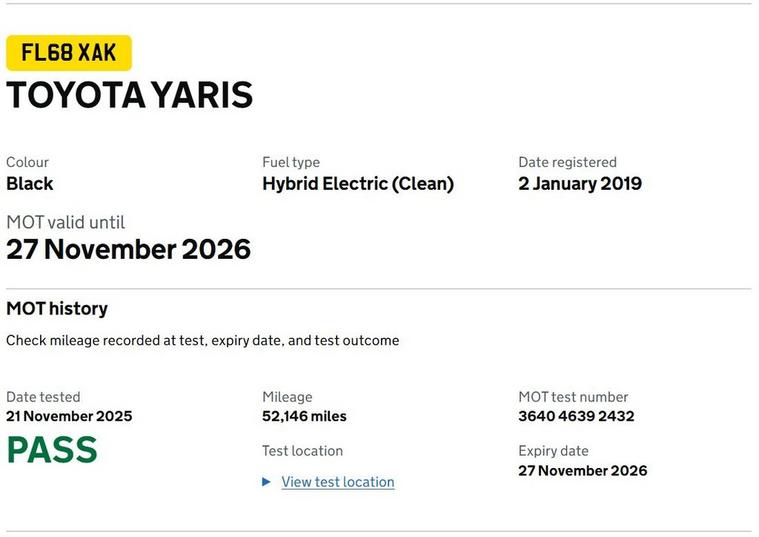Click the Date registered label
The image size is (759, 537).
(568, 162)
